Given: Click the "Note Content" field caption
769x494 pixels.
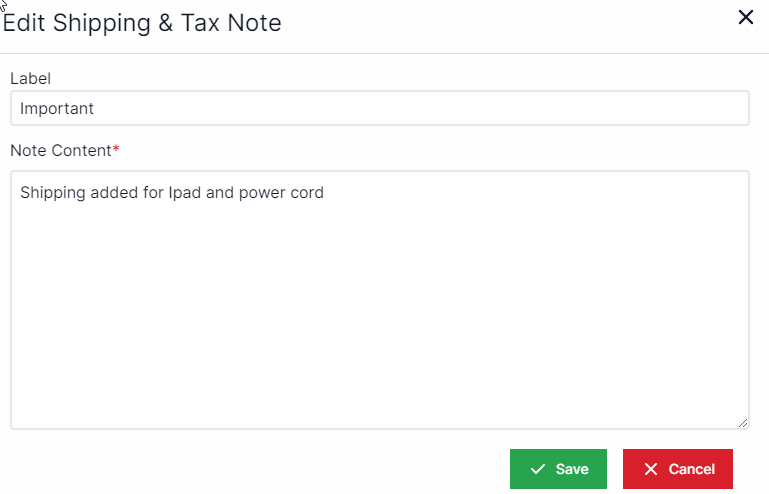Looking at the screenshot, I should tap(60, 150).
